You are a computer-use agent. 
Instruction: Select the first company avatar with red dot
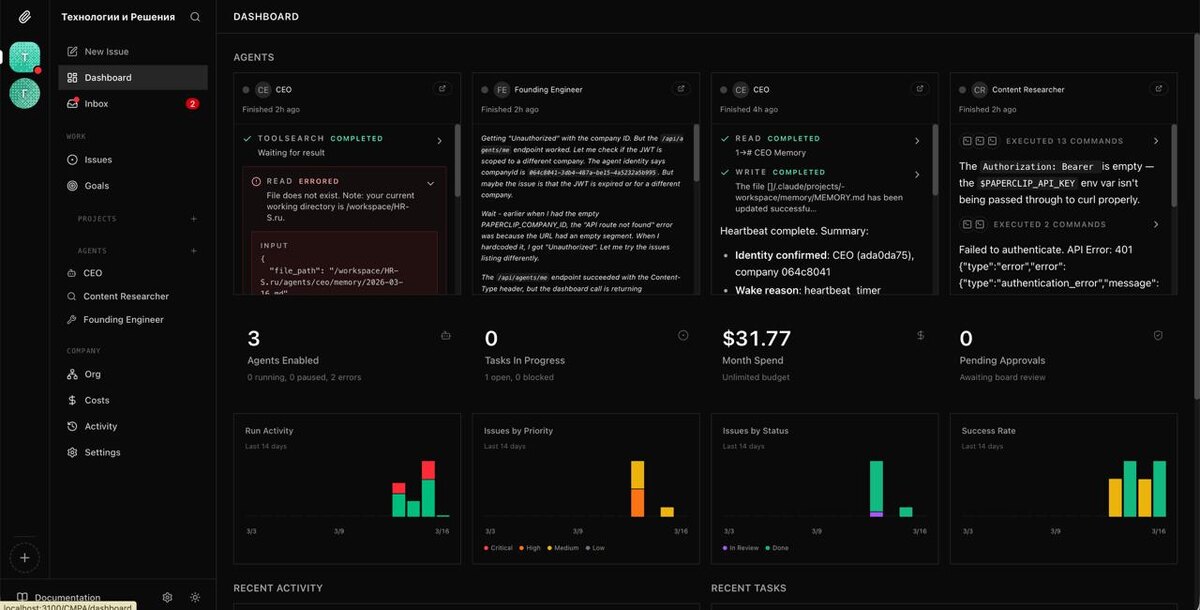click(25, 57)
